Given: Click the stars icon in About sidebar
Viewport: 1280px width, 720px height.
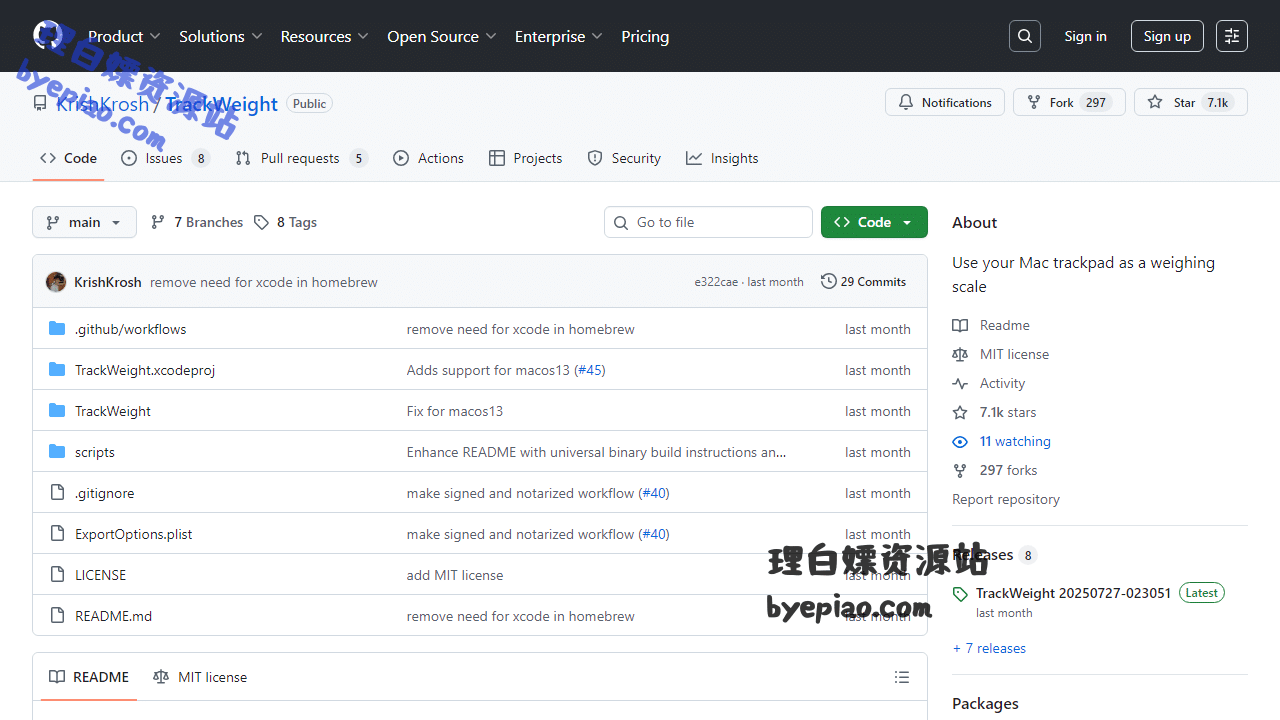Looking at the screenshot, I should (960, 412).
